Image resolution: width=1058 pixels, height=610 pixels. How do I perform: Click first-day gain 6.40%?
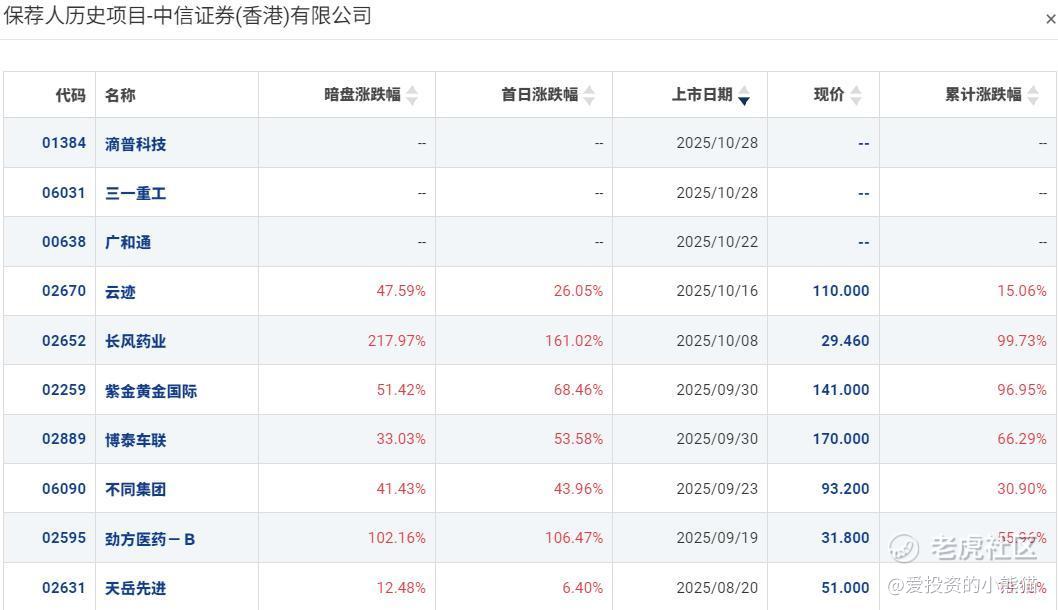tap(582, 588)
